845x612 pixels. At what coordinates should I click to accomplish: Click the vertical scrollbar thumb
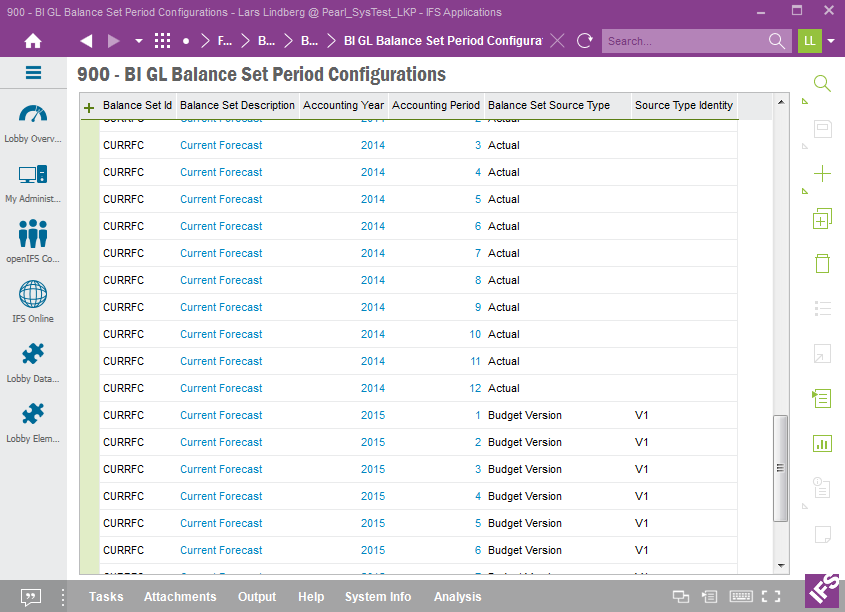point(780,468)
